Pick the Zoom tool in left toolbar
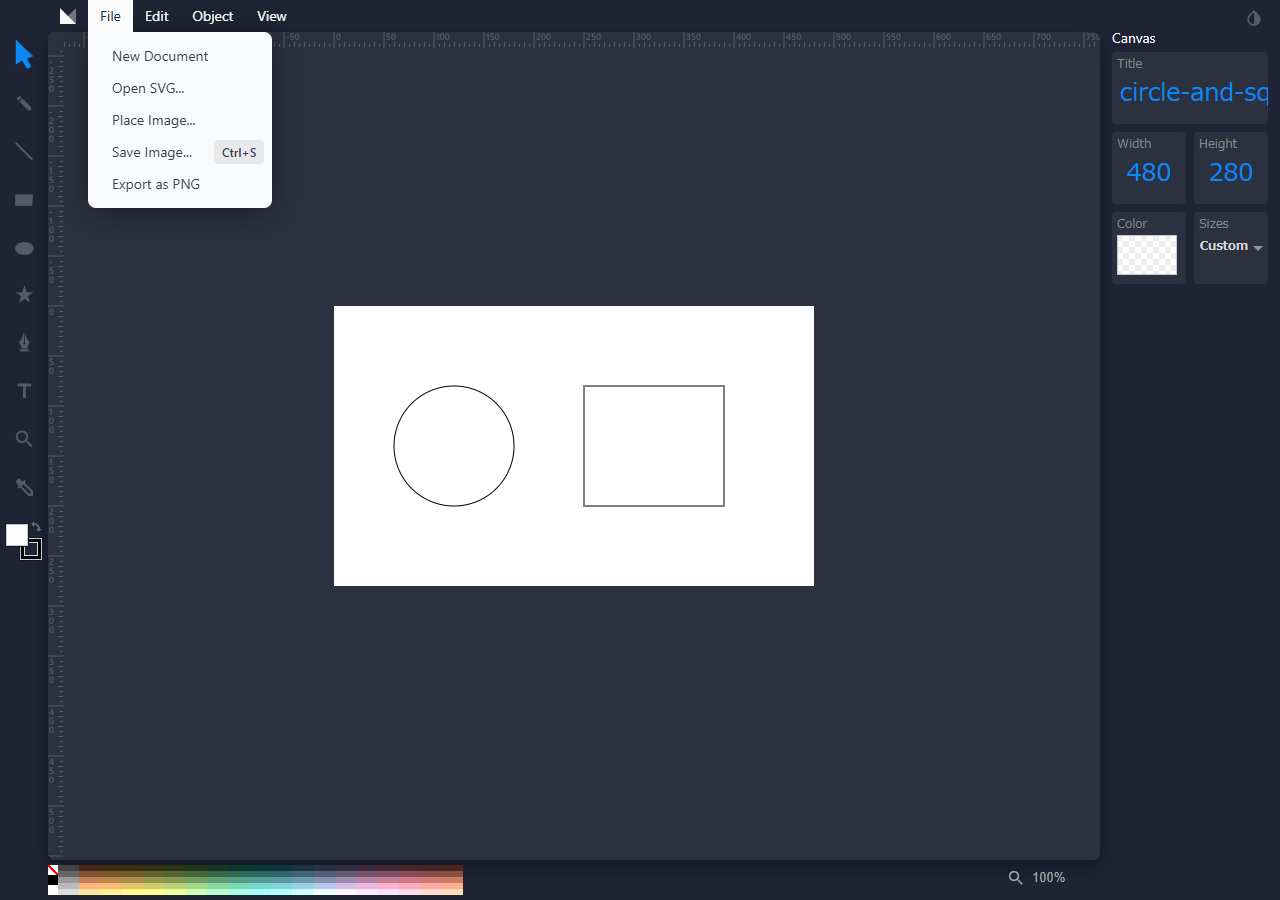This screenshot has height=900, width=1280. [24, 439]
